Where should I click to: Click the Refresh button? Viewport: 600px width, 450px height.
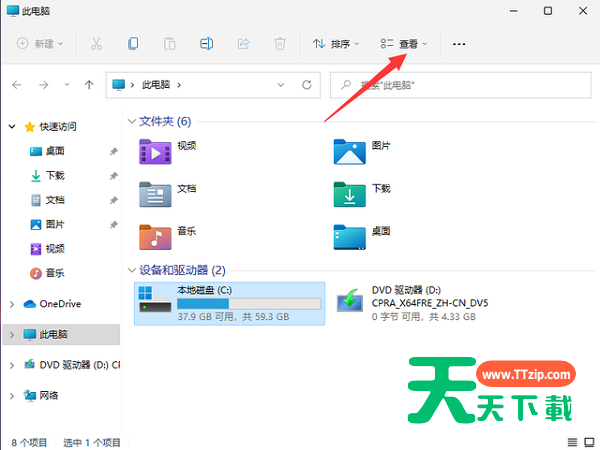point(307,85)
